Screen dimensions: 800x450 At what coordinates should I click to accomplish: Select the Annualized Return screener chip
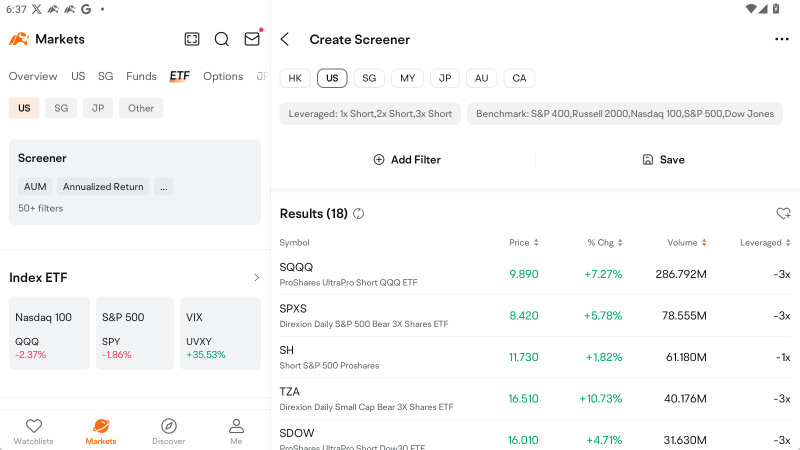click(x=103, y=187)
